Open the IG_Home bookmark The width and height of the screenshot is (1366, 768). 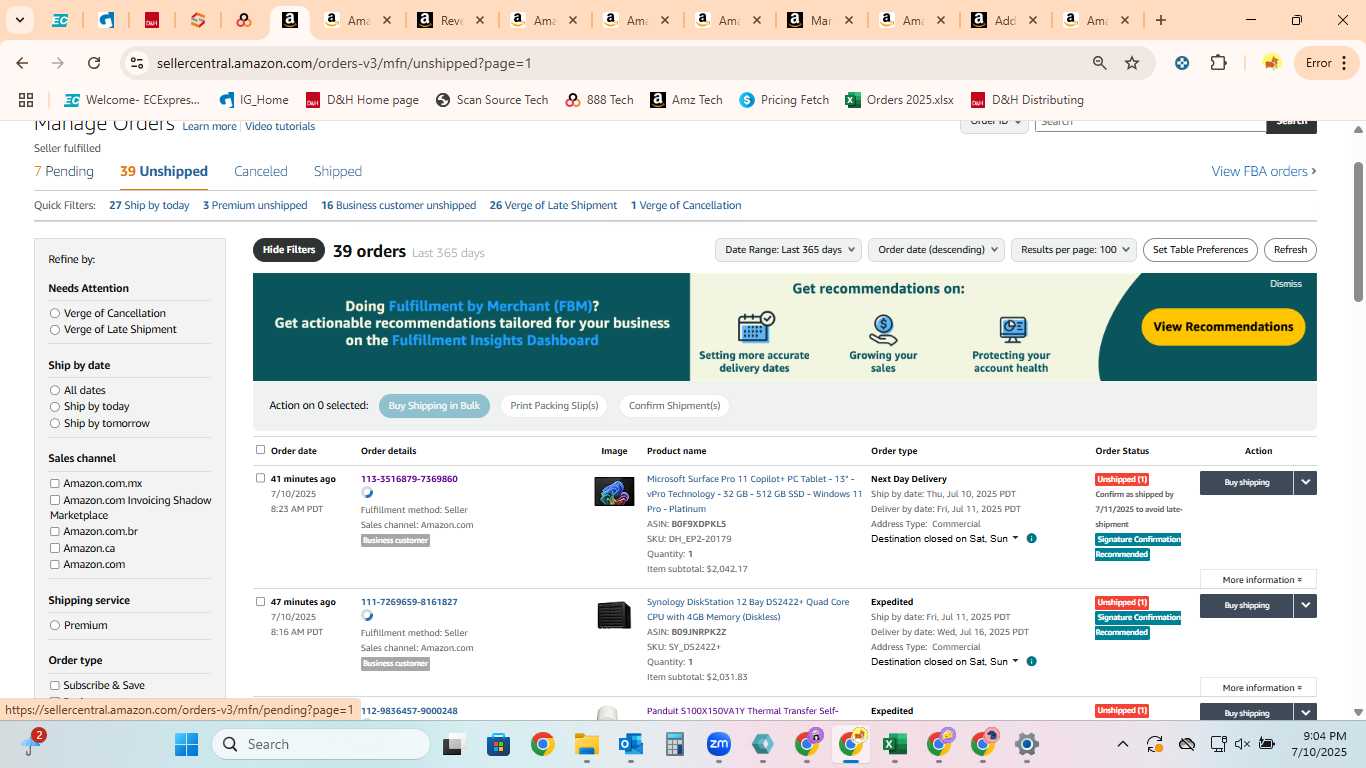(x=254, y=100)
